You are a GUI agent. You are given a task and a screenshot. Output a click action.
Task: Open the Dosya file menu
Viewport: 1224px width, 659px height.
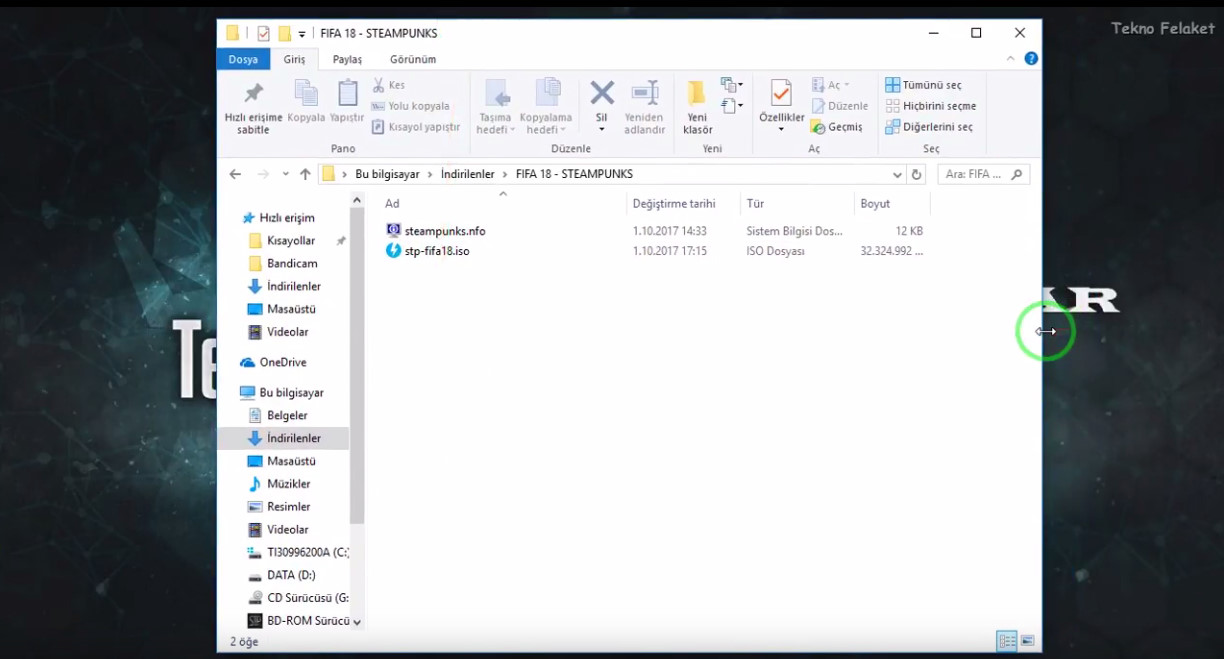point(243,59)
